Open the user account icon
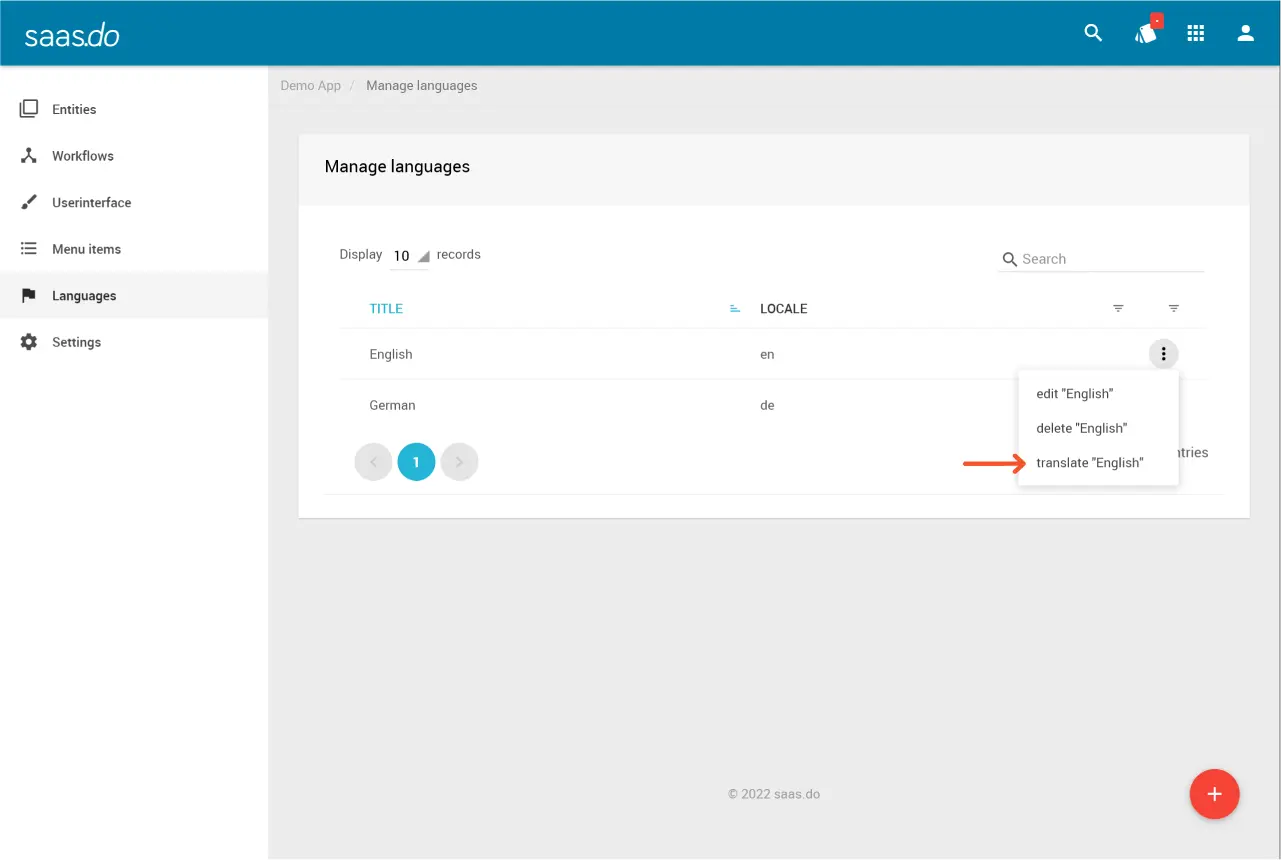The image size is (1281, 860). 1245,33
